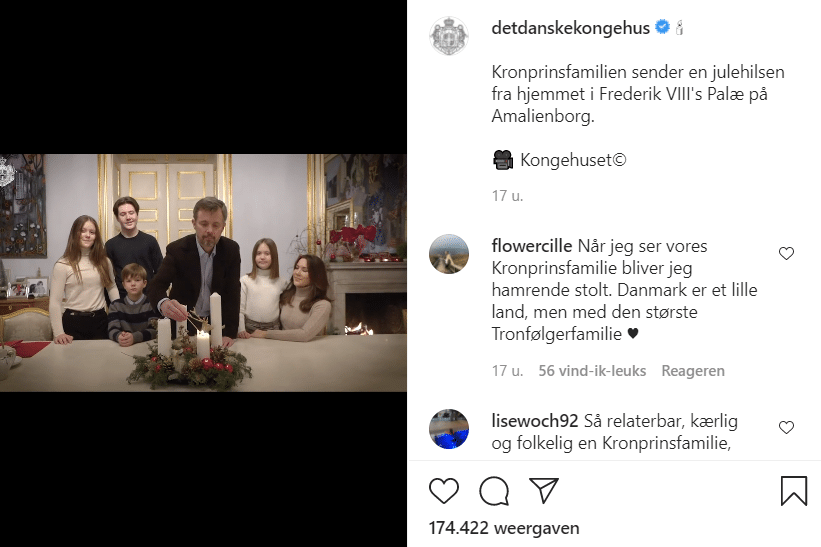This screenshot has width=821, height=547.
Task: Play the Kronprinsfamilien Christmas video
Action: coord(203,272)
